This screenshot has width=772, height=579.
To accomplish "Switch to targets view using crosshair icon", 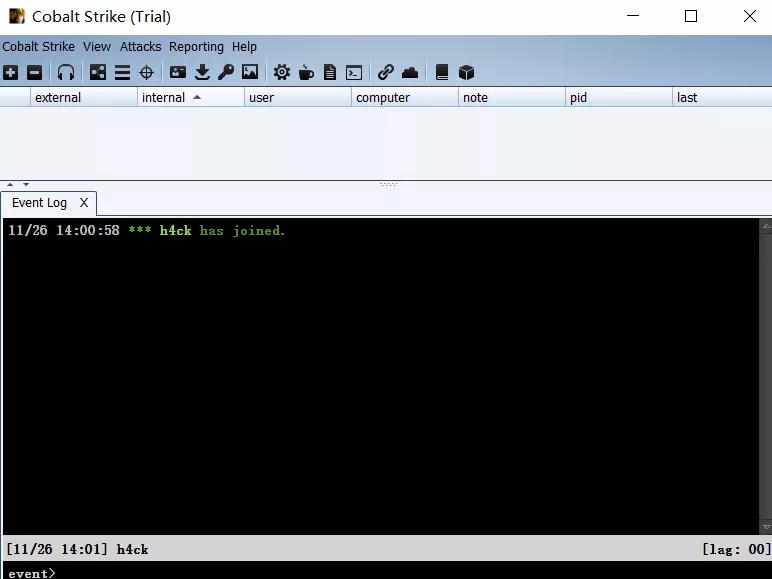I will [146, 72].
